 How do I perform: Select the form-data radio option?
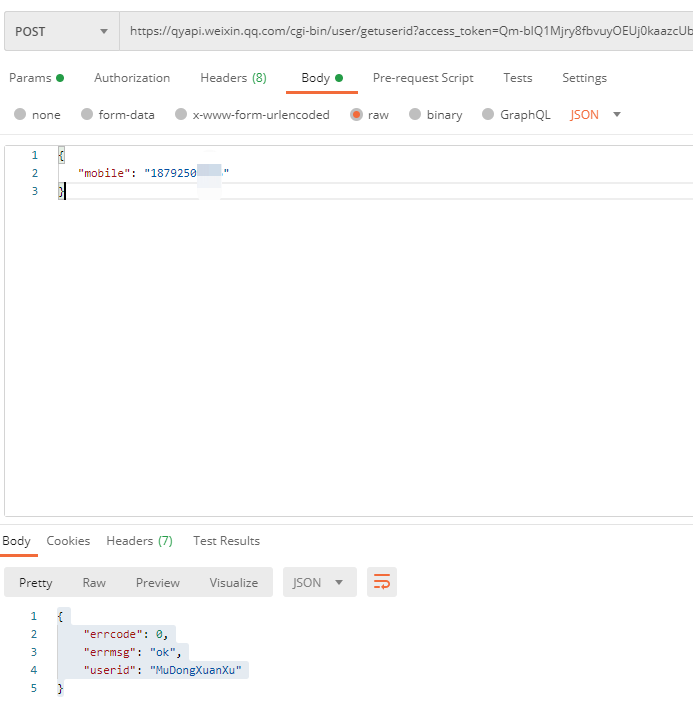click(87, 115)
